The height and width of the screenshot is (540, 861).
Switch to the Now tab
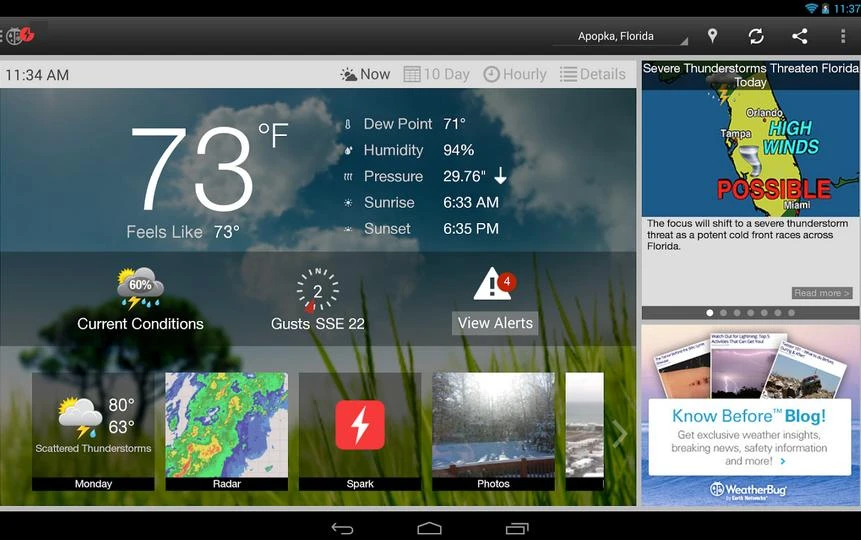coord(365,74)
